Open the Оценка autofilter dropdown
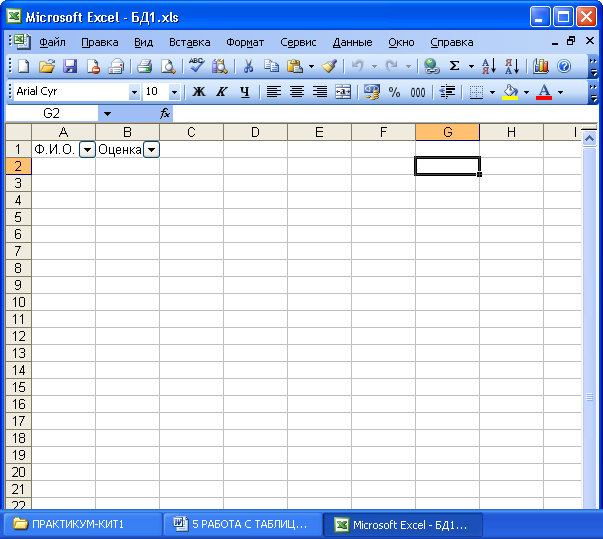The height and width of the screenshot is (539, 603). click(152, 150)
